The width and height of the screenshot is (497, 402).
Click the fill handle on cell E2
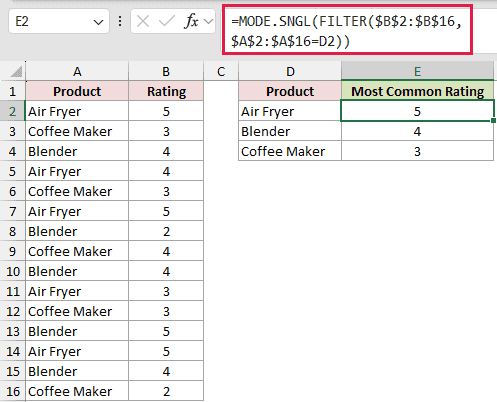tap(493, 120)
